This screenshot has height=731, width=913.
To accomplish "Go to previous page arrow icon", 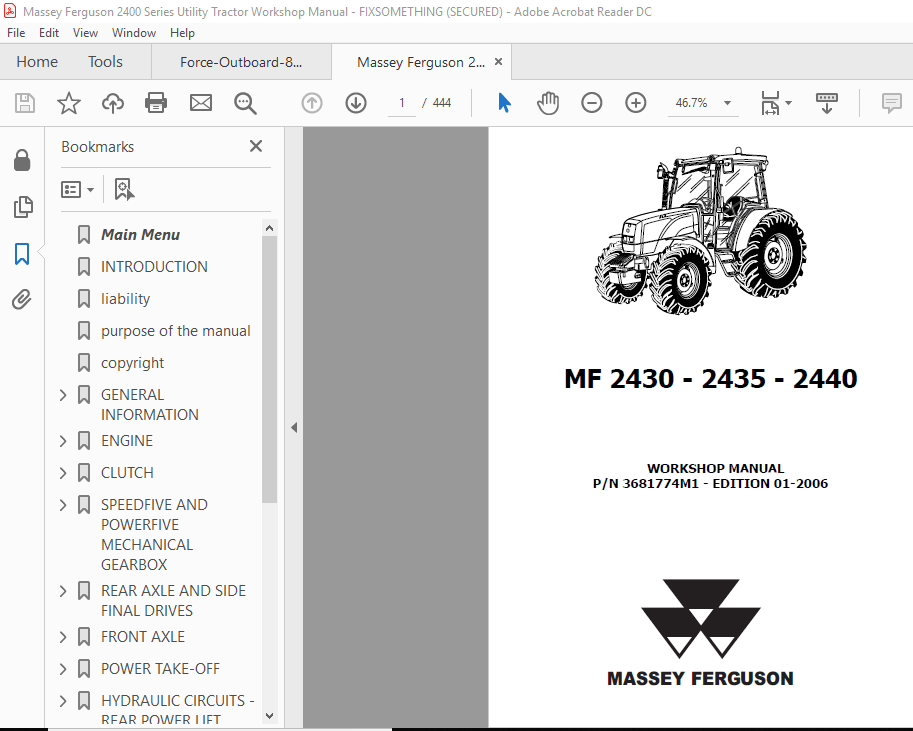I will 312,103.
